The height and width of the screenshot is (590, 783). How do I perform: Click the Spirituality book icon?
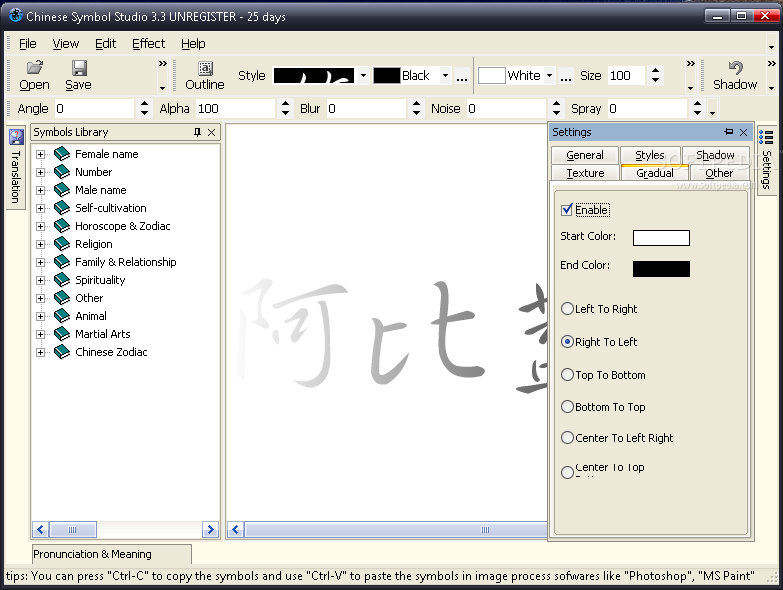pyautogui.click(x=62, y=280)
